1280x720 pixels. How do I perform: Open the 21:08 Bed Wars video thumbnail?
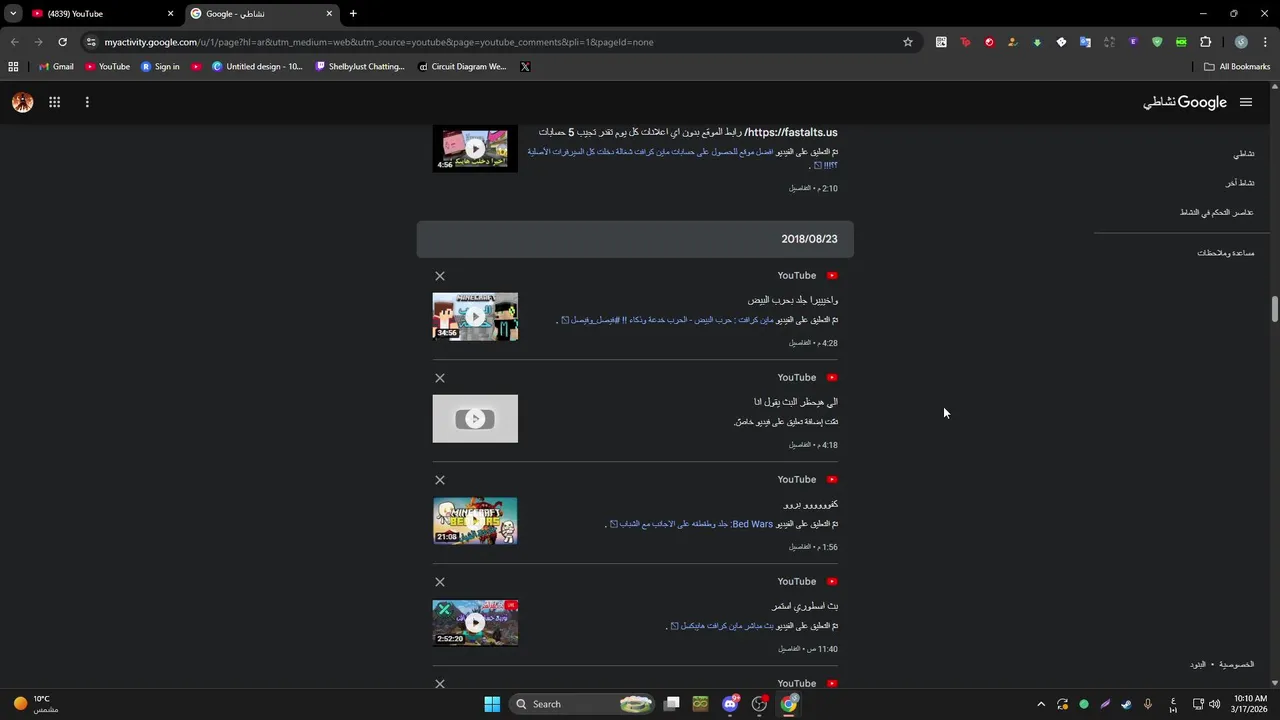[x=475, y=521]
